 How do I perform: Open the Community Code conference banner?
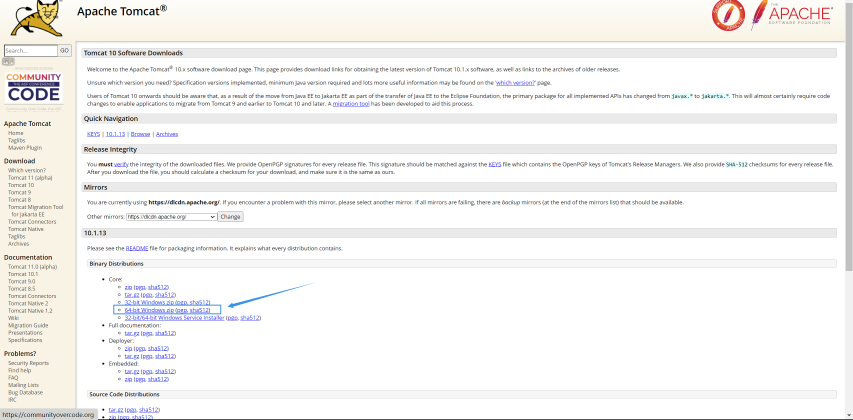tap(34, 88)
